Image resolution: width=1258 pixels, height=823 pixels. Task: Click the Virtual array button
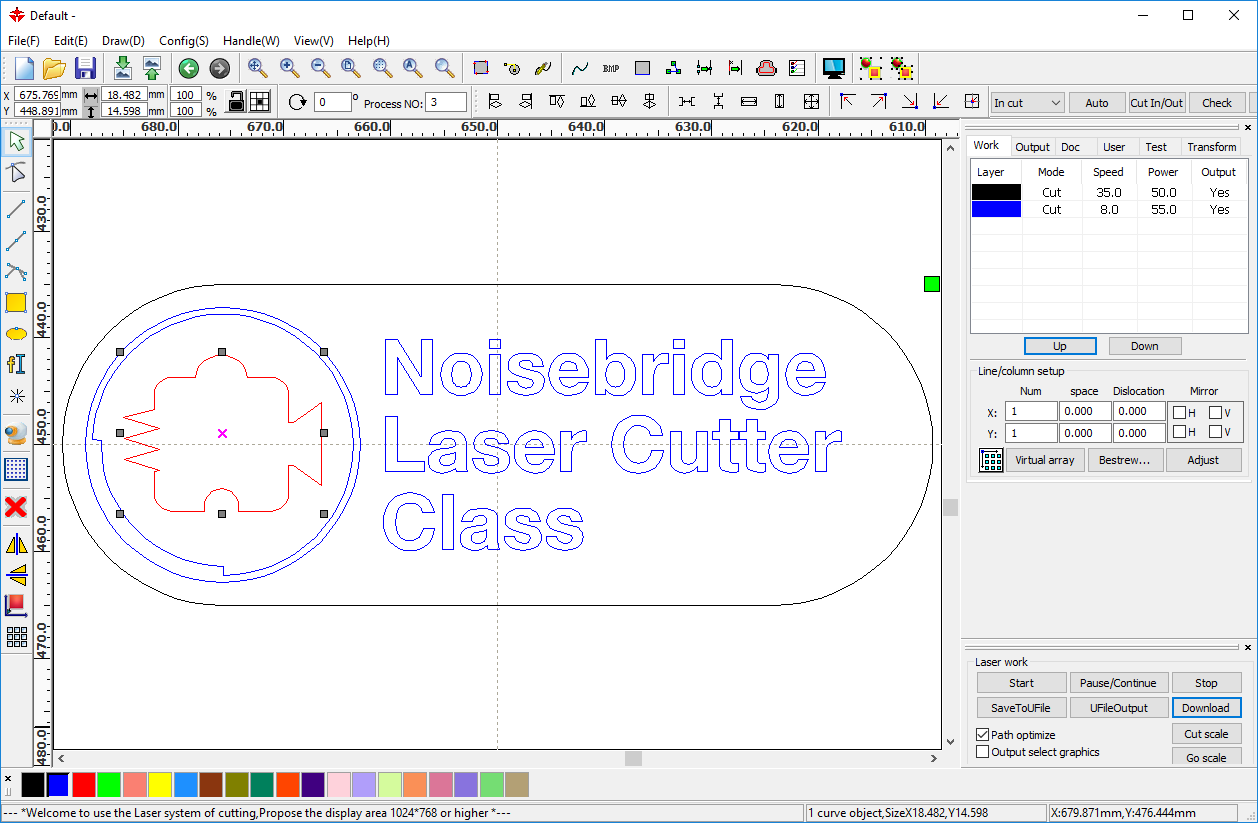[1044, 460]
